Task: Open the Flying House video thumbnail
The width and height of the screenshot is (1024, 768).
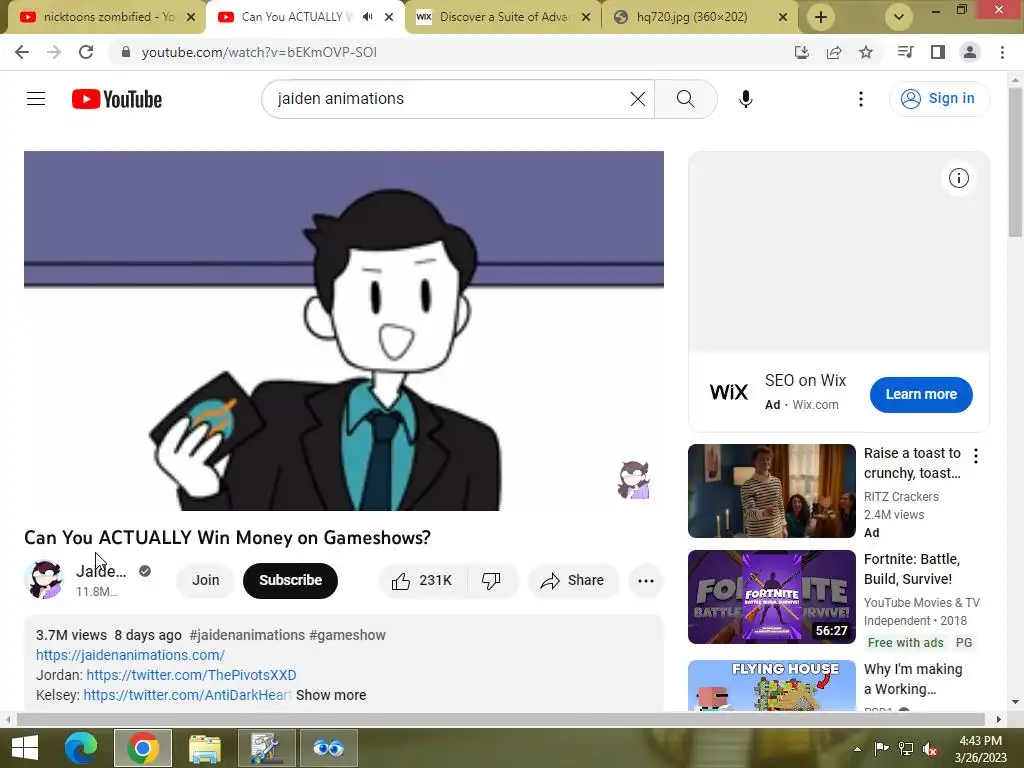Action: 771,685
